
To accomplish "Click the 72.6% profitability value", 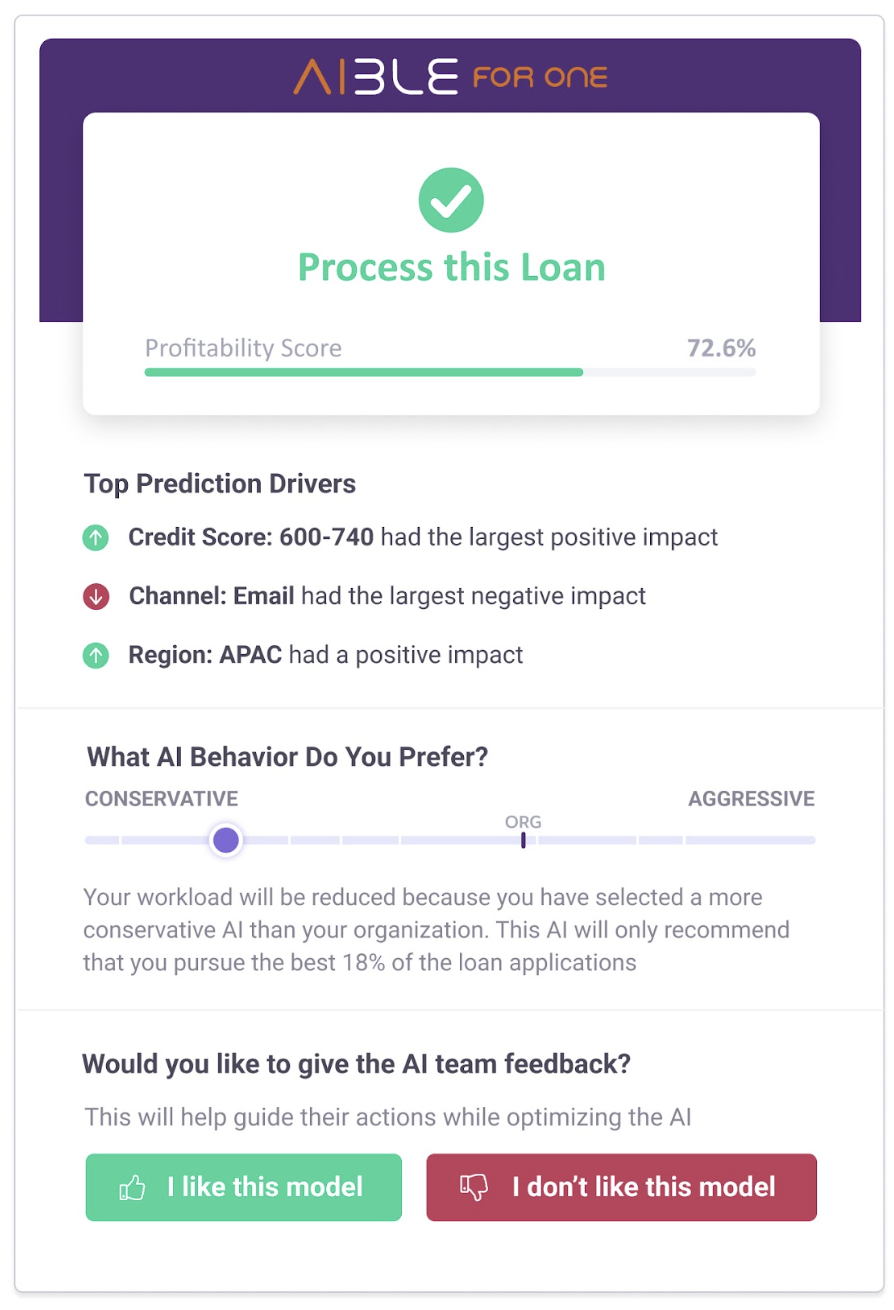I will click(x=721, y=348).
